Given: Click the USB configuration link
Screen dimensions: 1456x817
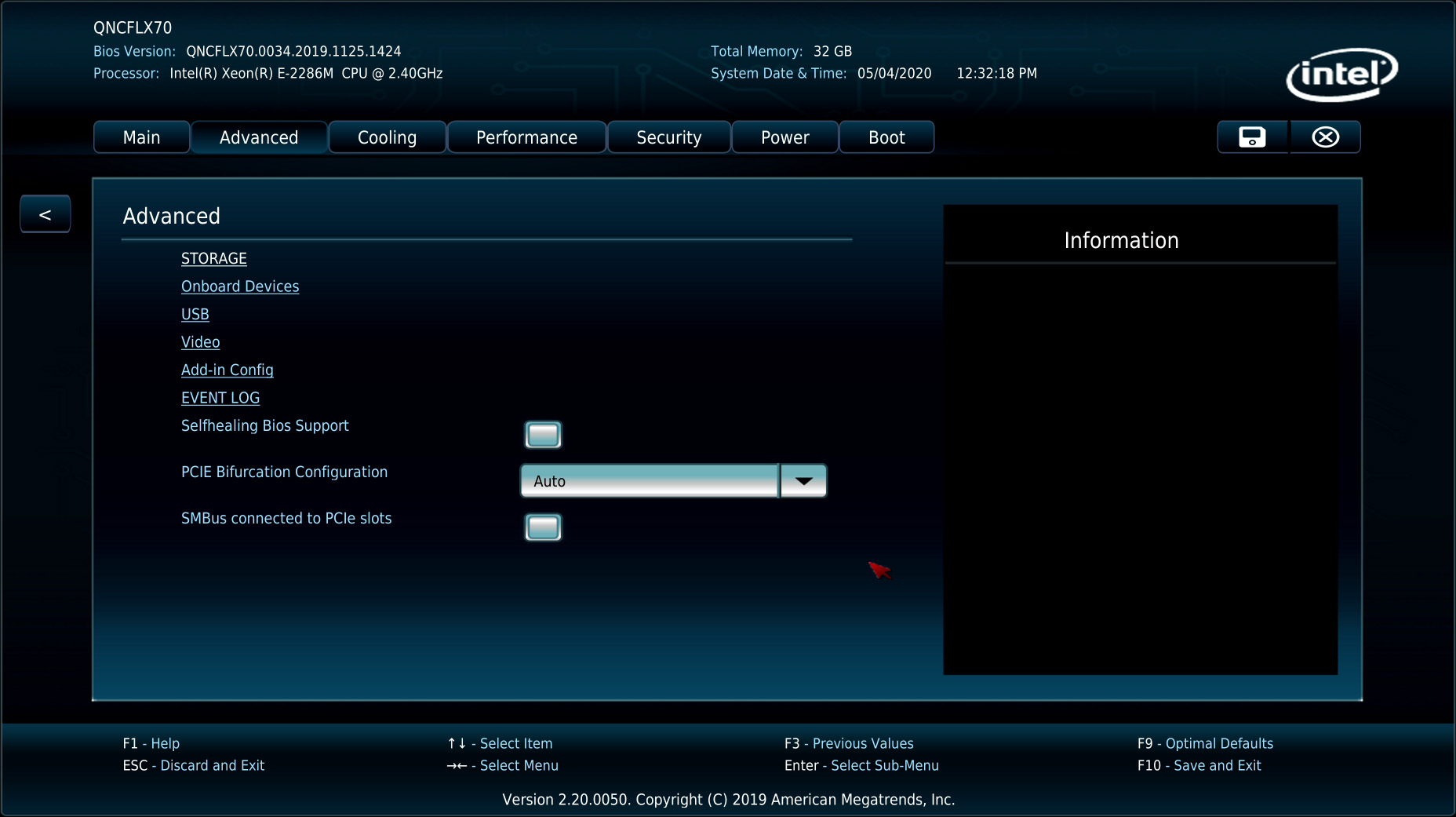Looking at the screenshot, I should coord(195,315).
